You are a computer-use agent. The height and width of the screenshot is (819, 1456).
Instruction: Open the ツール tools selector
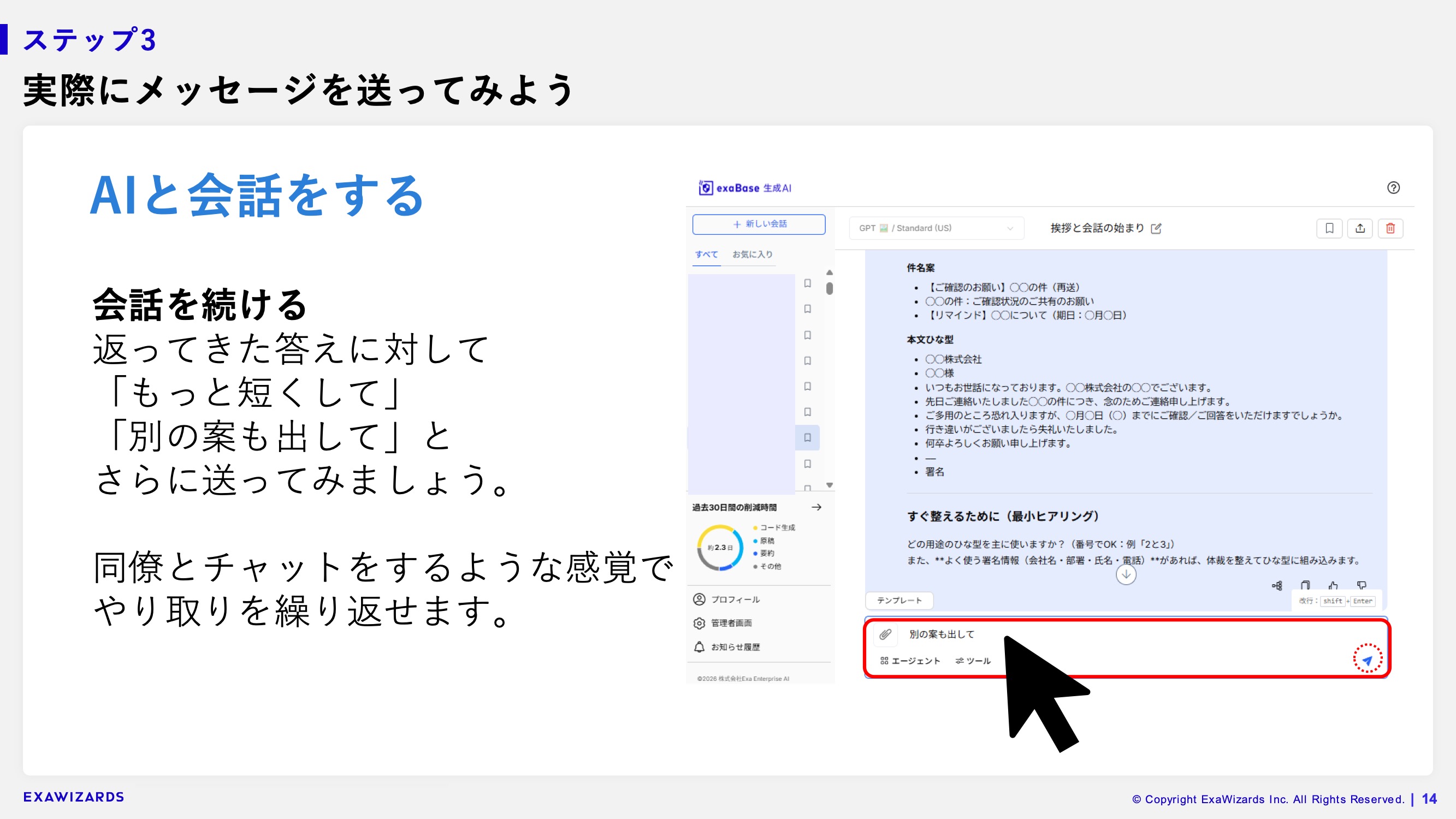[x=973, y=661]
